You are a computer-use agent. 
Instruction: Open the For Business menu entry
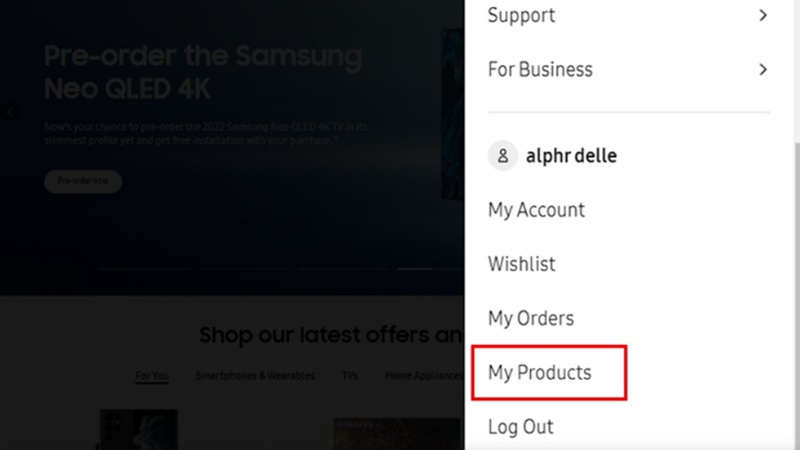click(x=540, y=70)
